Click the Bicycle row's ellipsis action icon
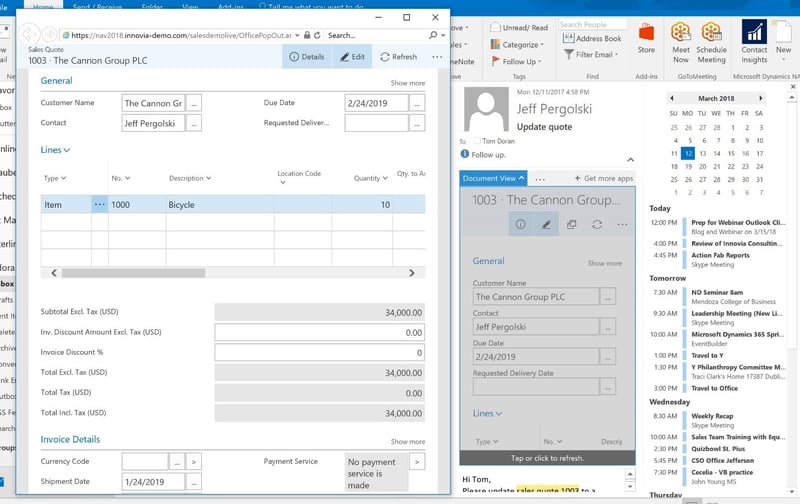 [x=99, y=205]
